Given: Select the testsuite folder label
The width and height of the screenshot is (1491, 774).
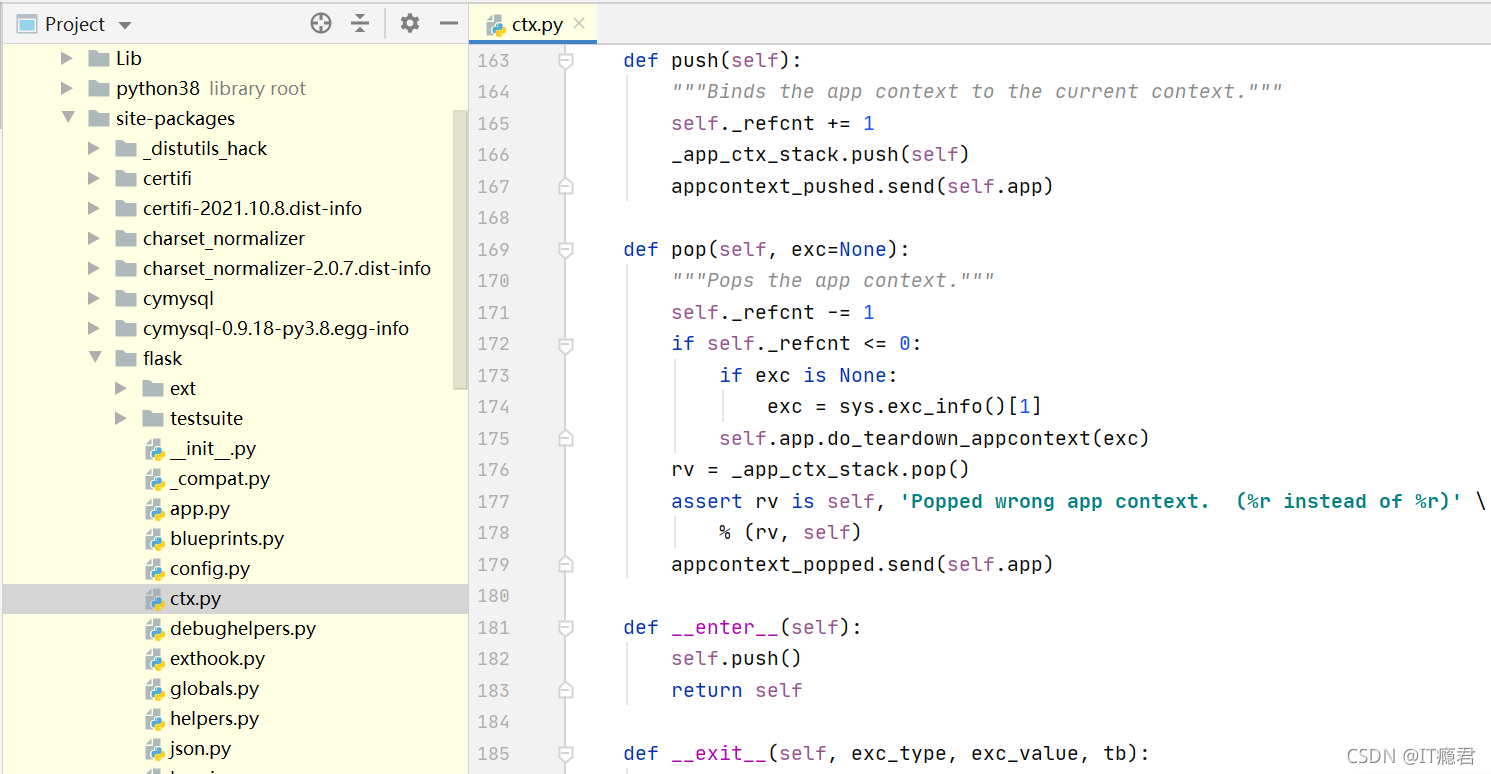Looking at the screenshot, I should pyautogui.click(x=206, y=419).
